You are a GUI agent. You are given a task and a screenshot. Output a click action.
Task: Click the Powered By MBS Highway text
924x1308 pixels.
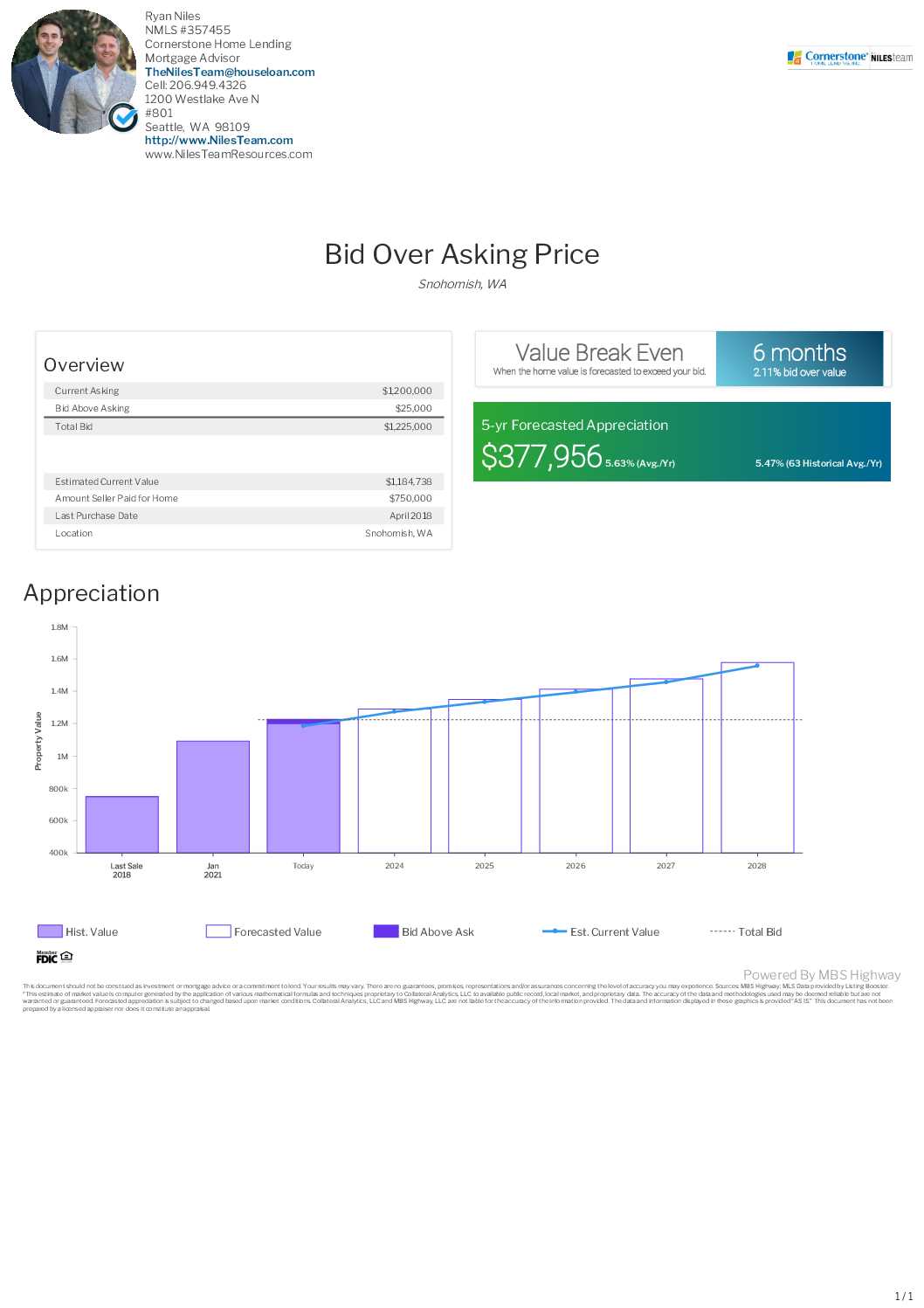pos(821,975)
